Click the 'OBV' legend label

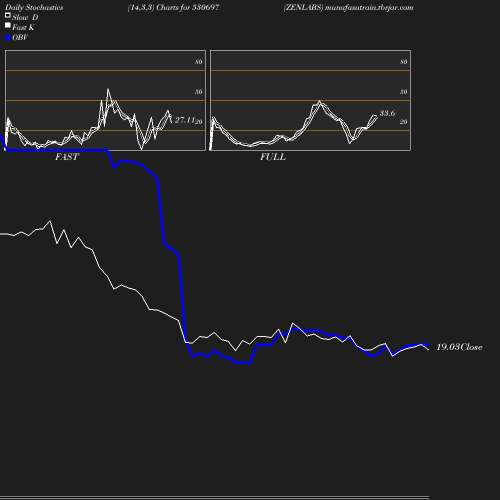[20, 37]
